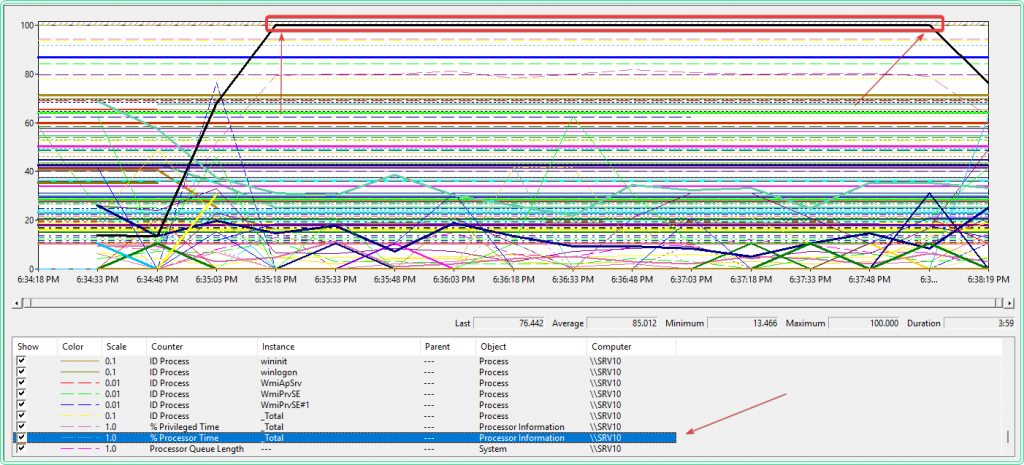
Task: Click the right arrow of the time range scrollbar
Action: [1008, 303]
